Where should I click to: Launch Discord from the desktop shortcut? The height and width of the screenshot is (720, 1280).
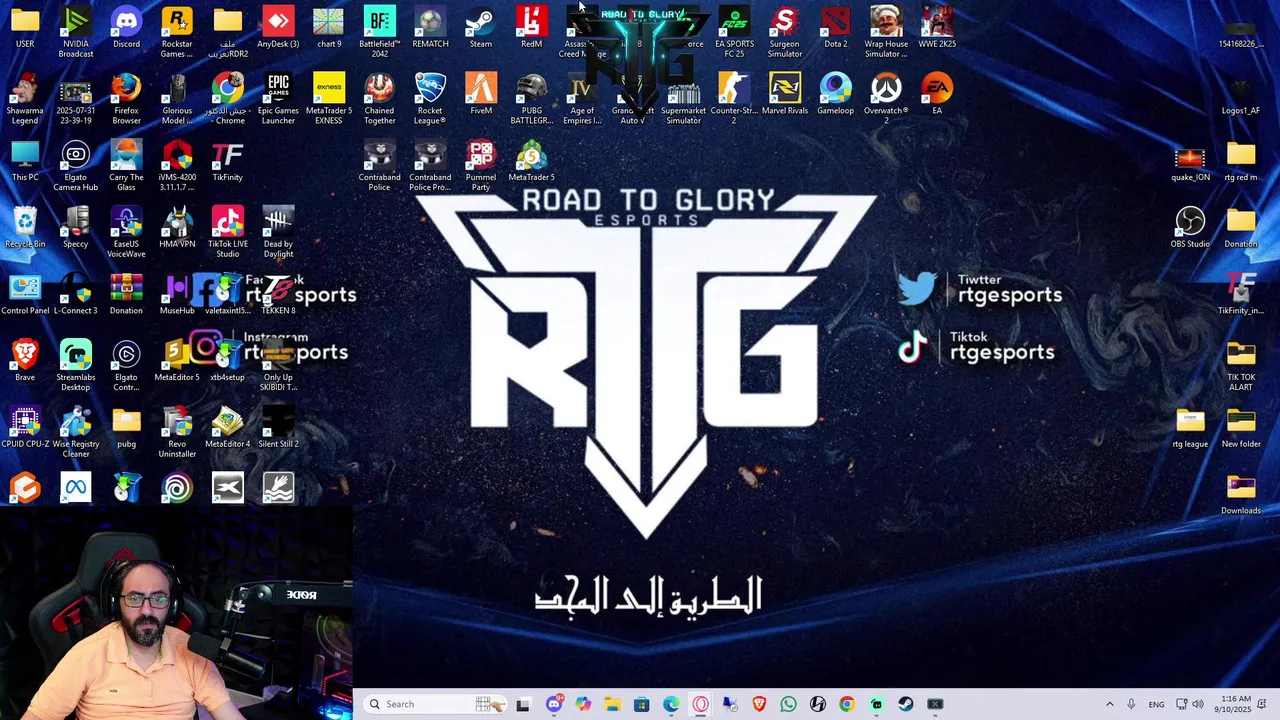[126, 27]
